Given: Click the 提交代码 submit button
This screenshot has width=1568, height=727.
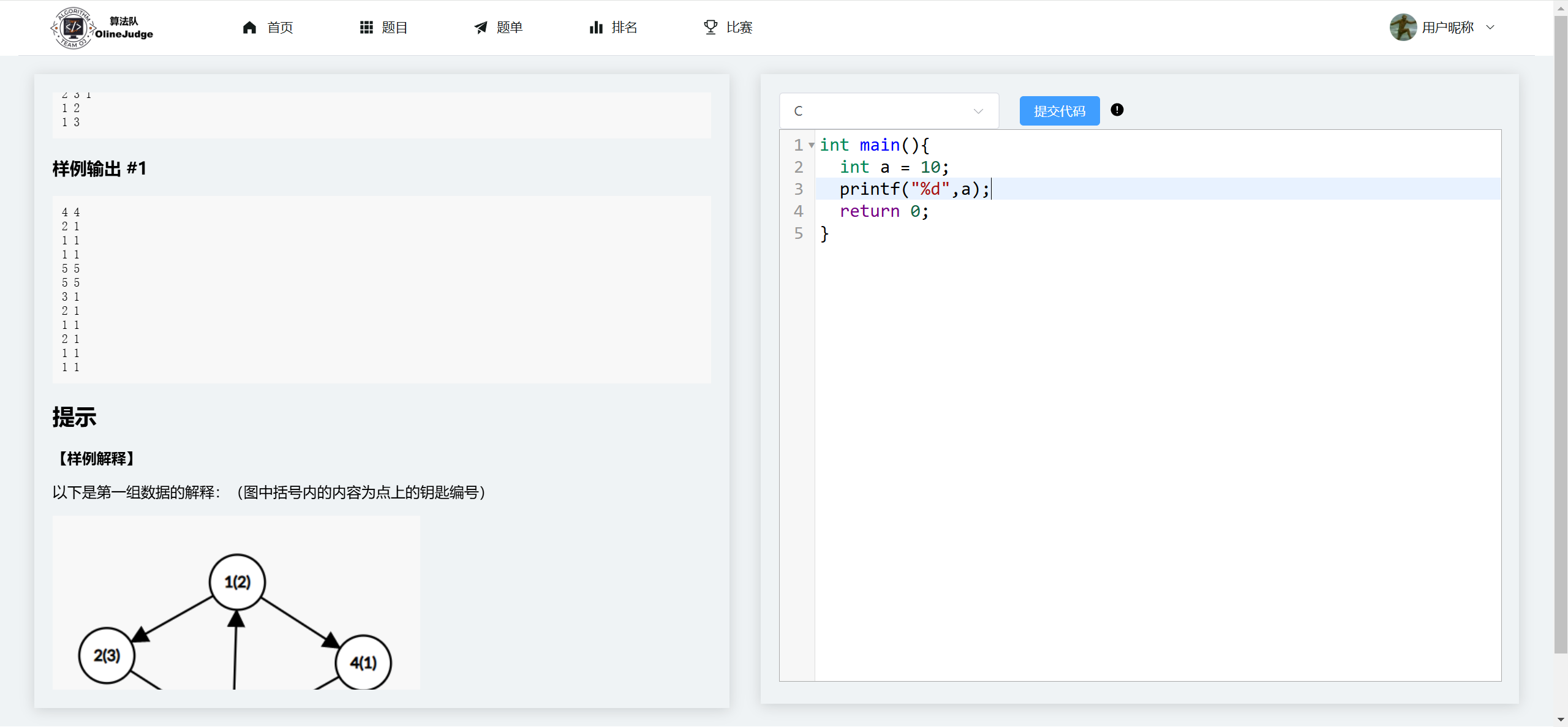Looking at the screenshot, I should (x=1060, y=111).
